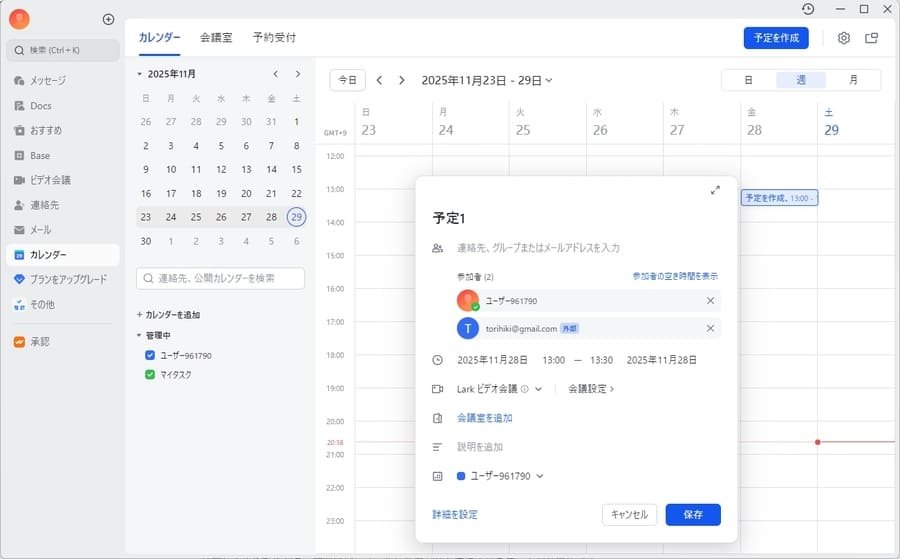
Task: Uncheck the ユーザー961790 calendar checkbox
Action: (x=150, y=355)
